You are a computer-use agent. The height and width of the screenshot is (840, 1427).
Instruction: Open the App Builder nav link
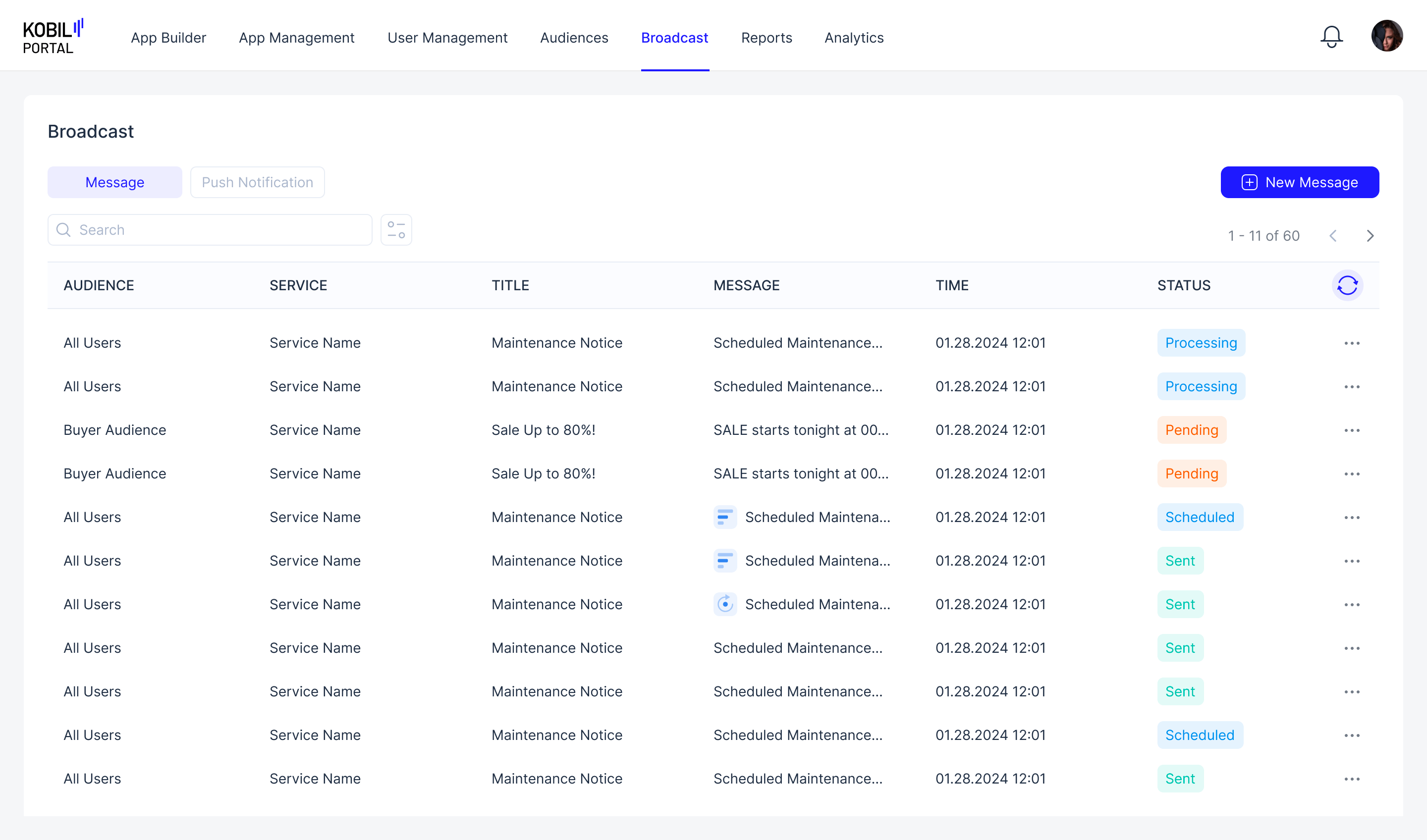pyautogui.click(x=168, y=37)
